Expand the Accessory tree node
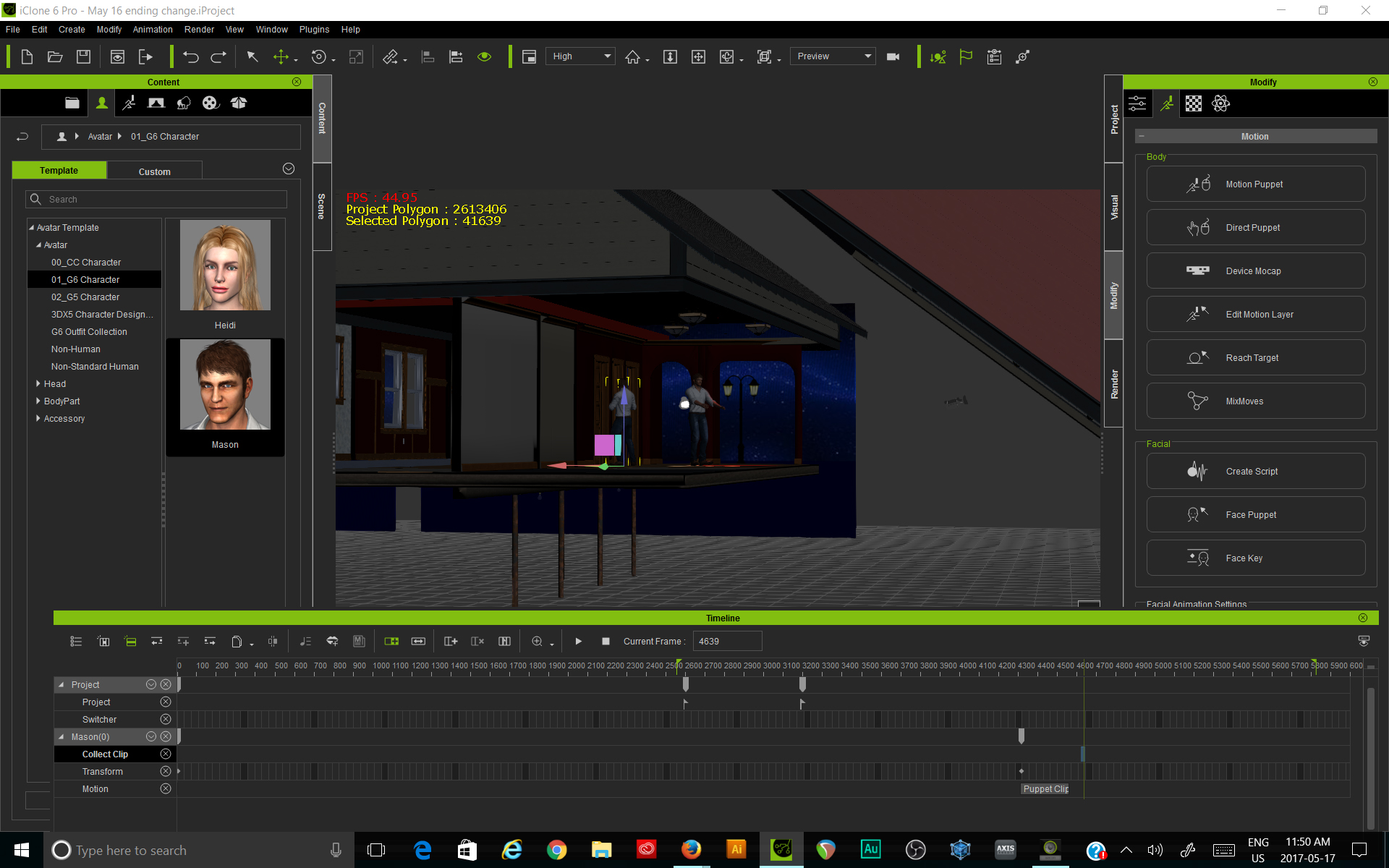Screen dimensions: 1389x868 (38, 418)
